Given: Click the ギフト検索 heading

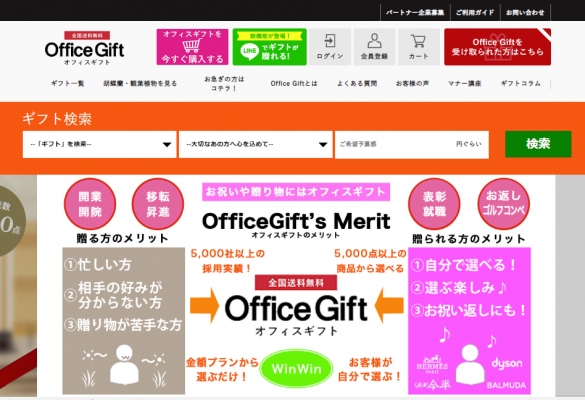Looking at the screenshot, I should (57, 119).
